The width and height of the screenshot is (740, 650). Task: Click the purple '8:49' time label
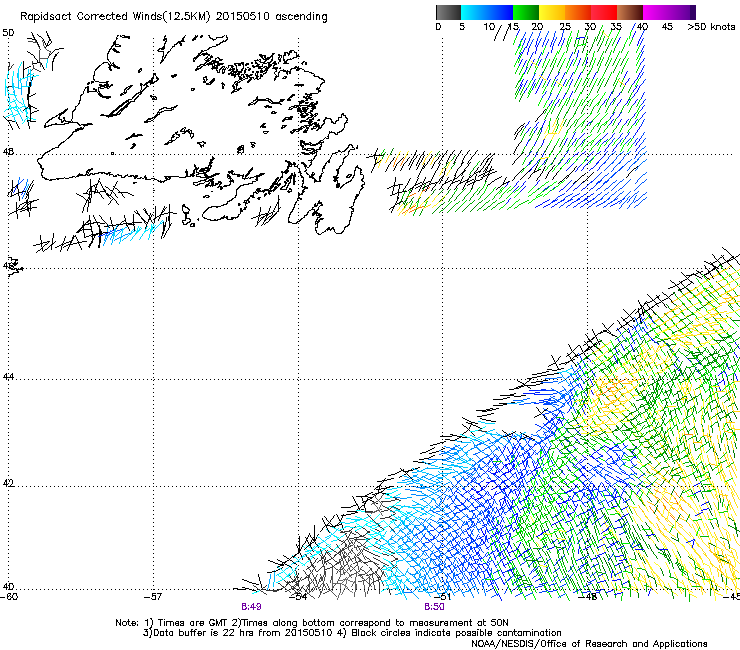pos(251,607)
